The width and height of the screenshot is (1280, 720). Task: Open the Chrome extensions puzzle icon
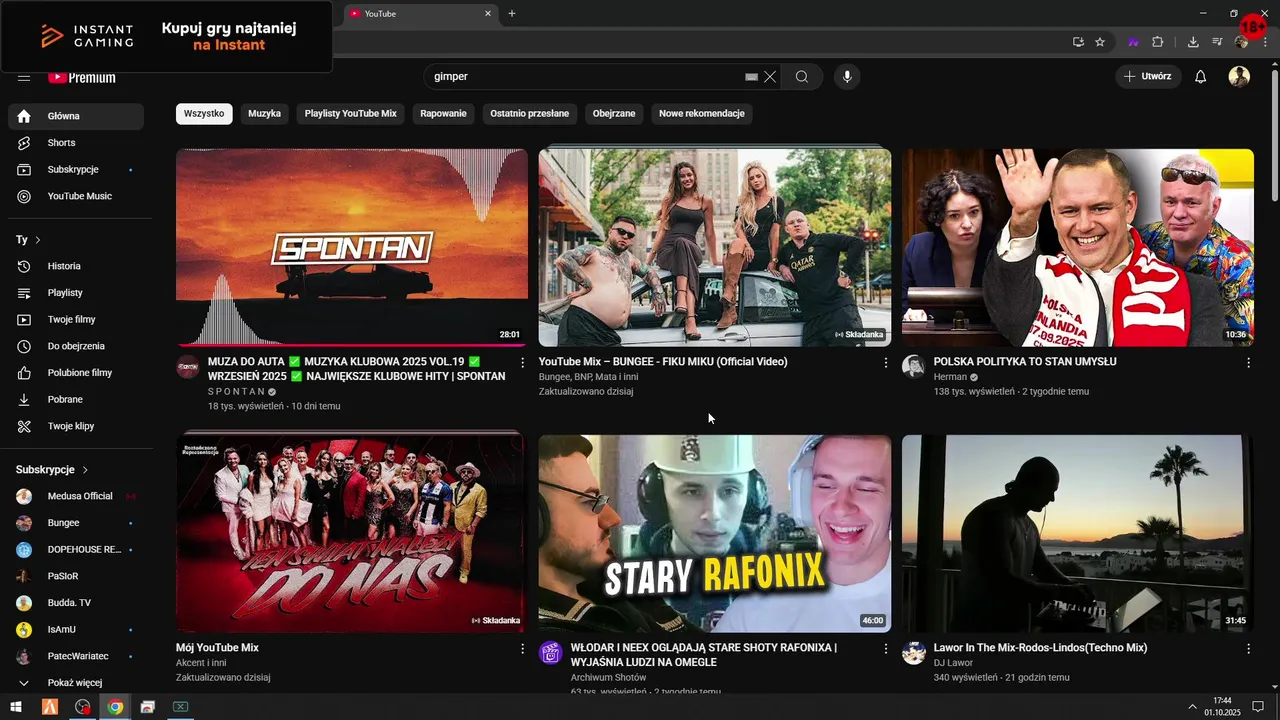tap(1158, 42)
